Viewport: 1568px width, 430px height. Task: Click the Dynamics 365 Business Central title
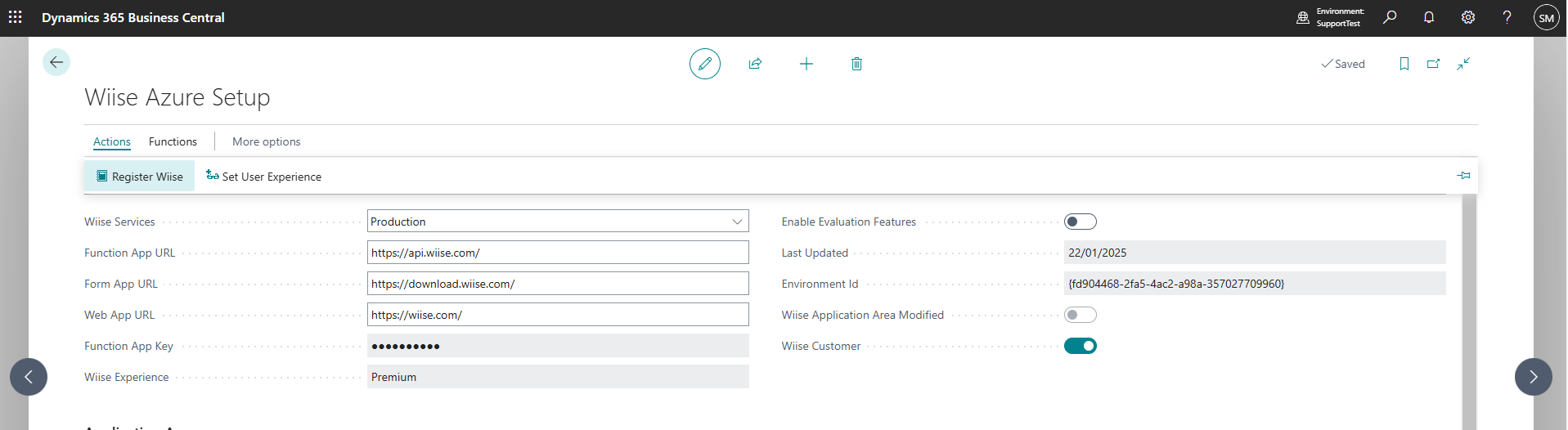point(133,17)
